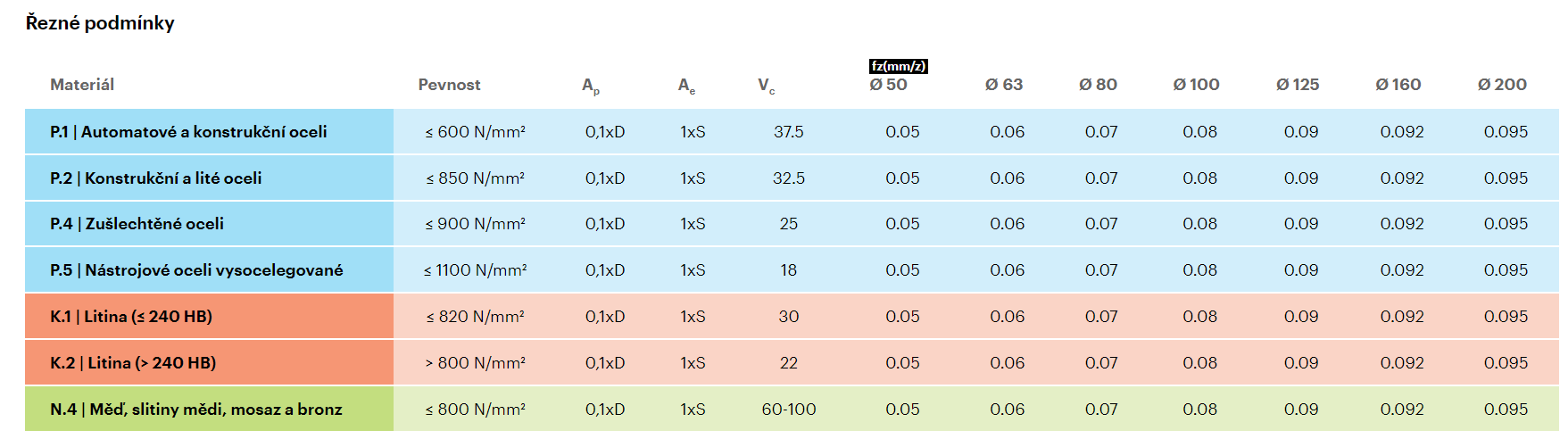Screen dimensions: 1568x447
Task: Click the Ap column header
Action: pyautogui.click(x=590, y=86)
